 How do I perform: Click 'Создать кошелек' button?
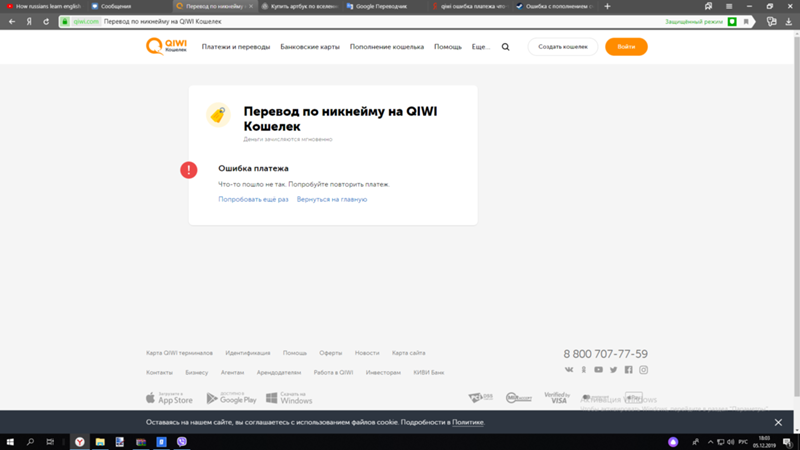coord(562,47)
